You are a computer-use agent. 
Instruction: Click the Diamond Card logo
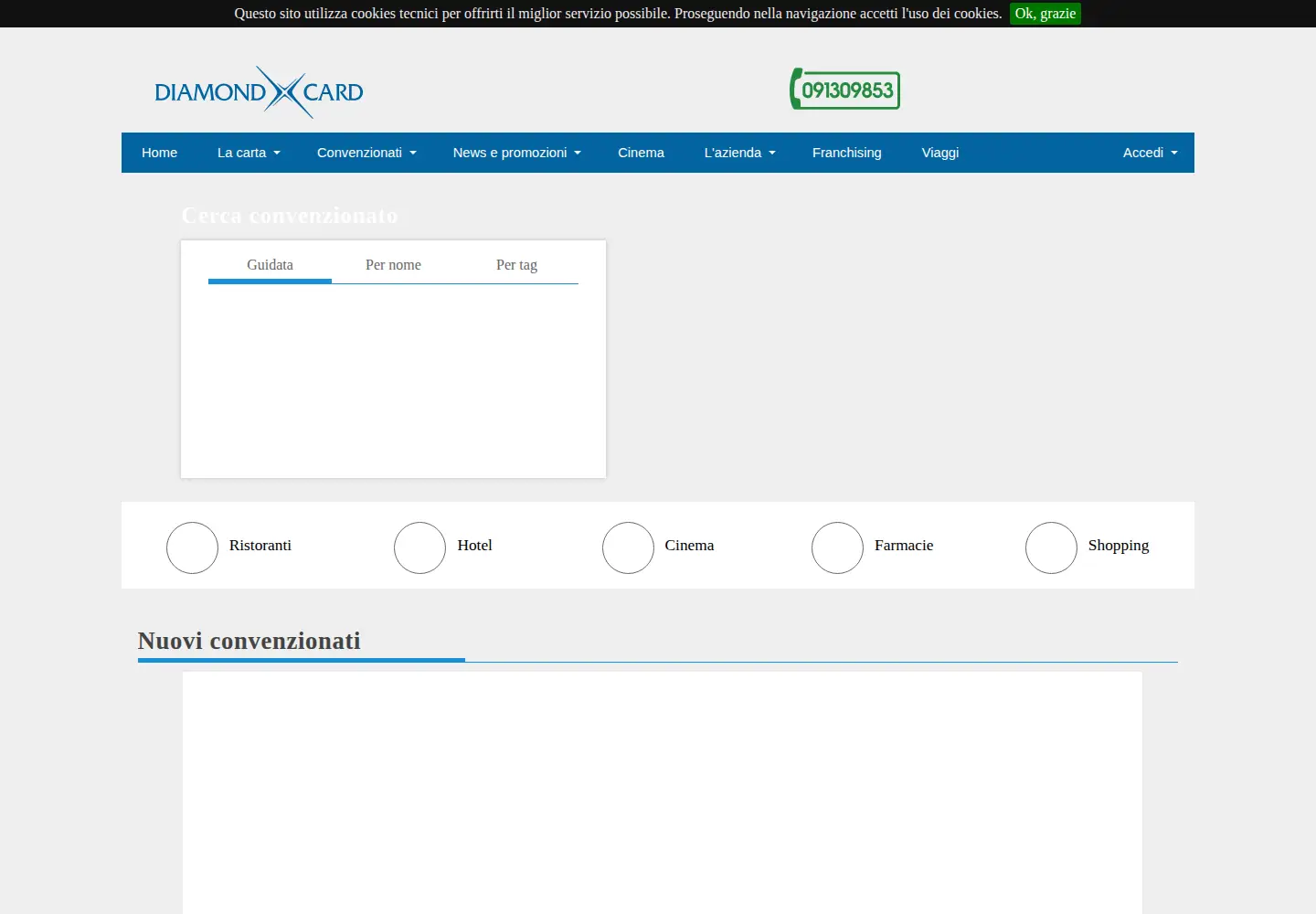259,91
